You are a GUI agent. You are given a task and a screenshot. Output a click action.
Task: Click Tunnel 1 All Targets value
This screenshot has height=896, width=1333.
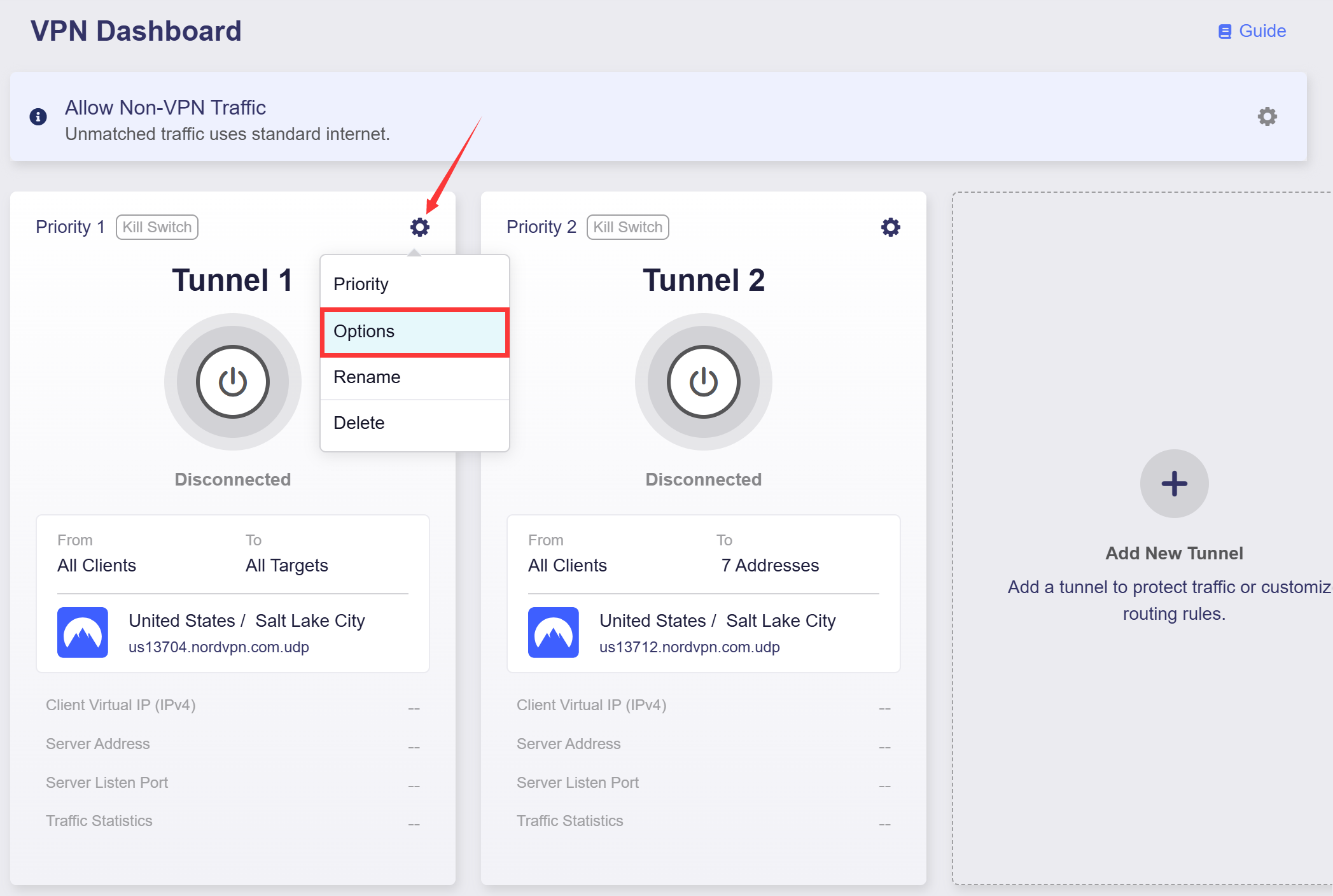coord(287,566)
